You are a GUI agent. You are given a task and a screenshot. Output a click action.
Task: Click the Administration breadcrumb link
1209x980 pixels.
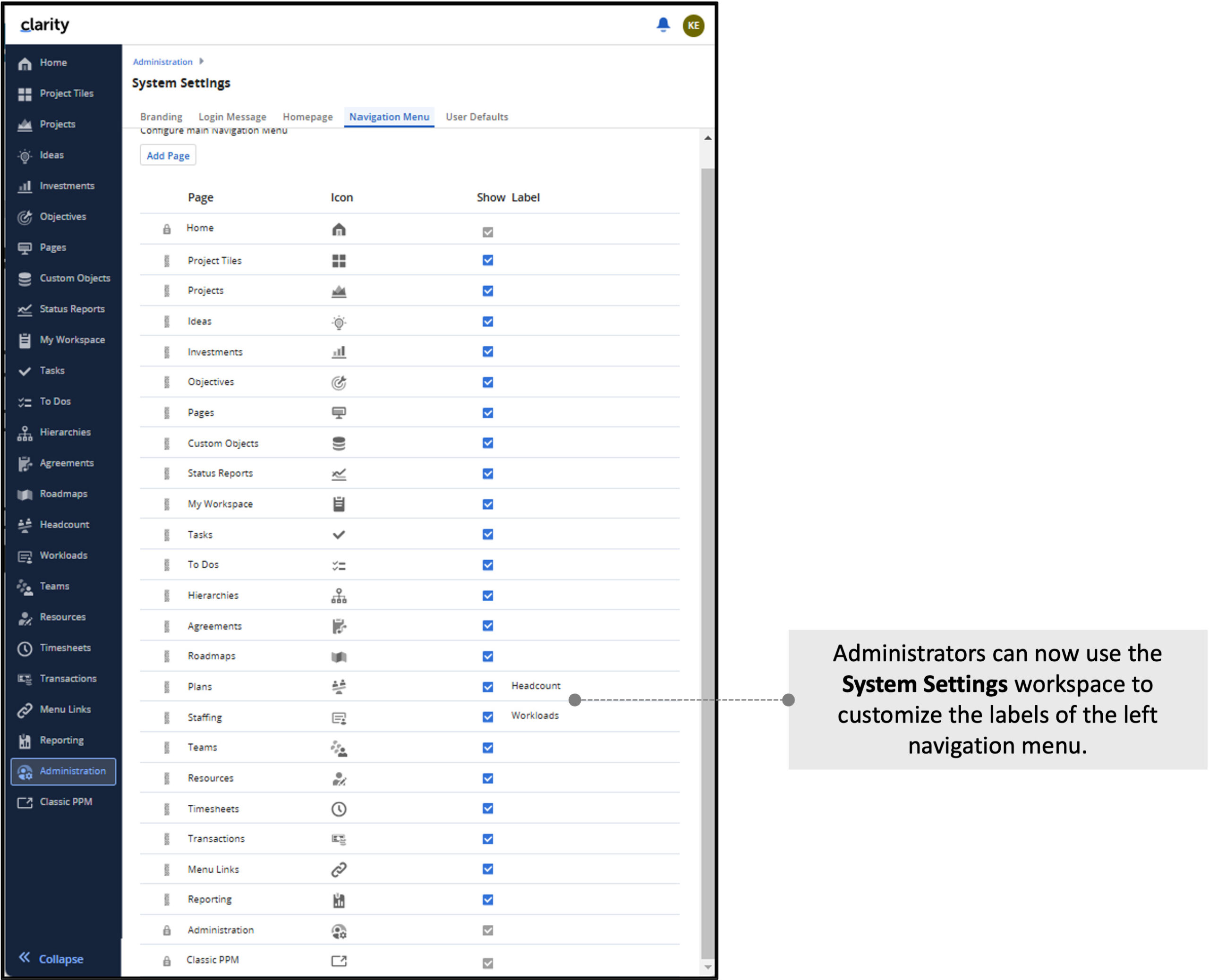click(162, 61)
